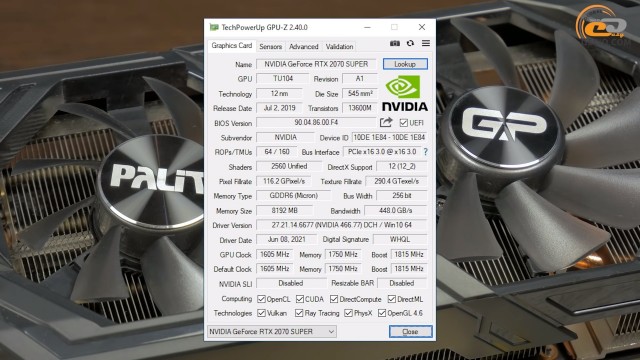Click Default Clock row Memory 1750 MHz
640x360 pixels.
click(x=343, y=269)
